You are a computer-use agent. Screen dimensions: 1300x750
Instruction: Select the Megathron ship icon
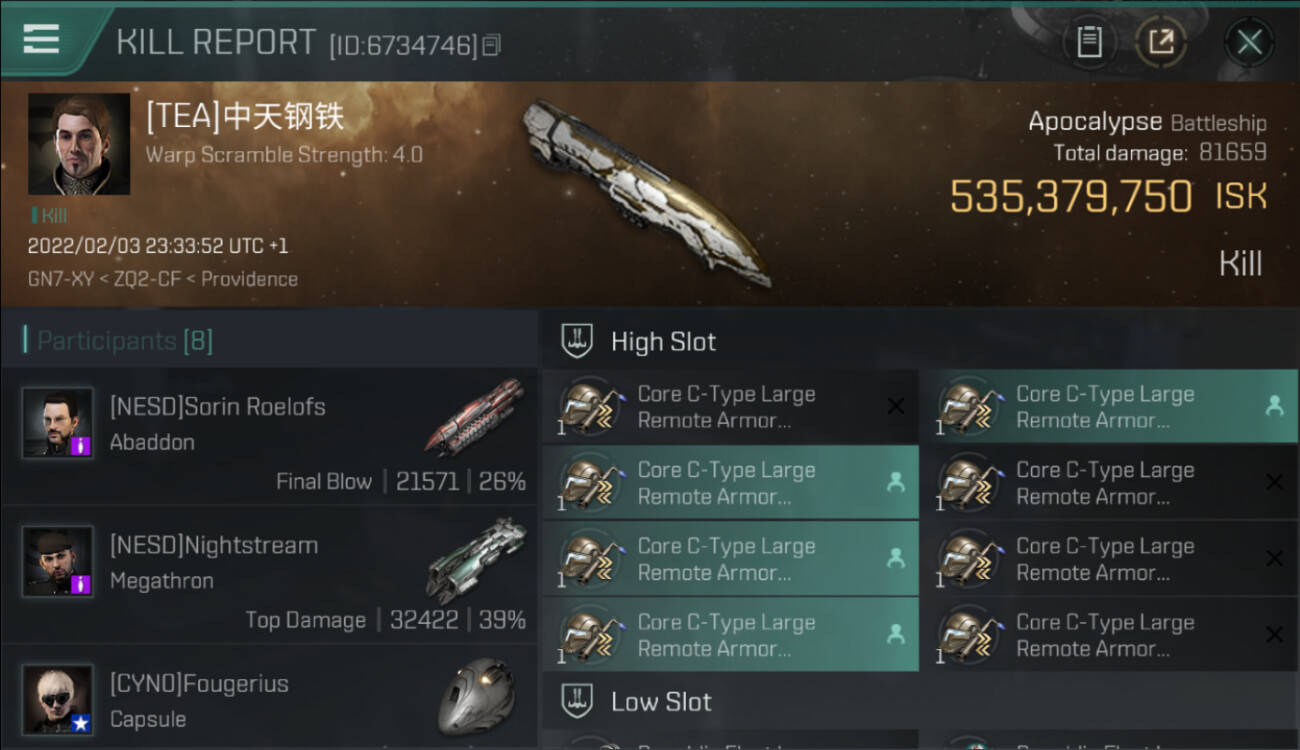476,559
